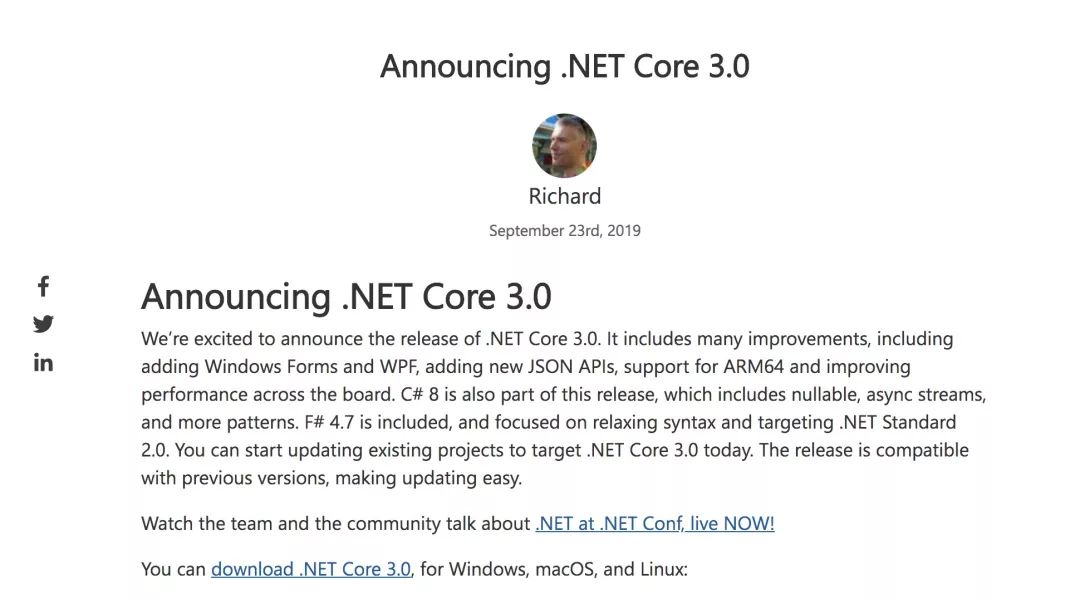Follow the download link for .NET Core 3.0
Image resolution: width=1080 pixels, height=599 pixels.
310,568
